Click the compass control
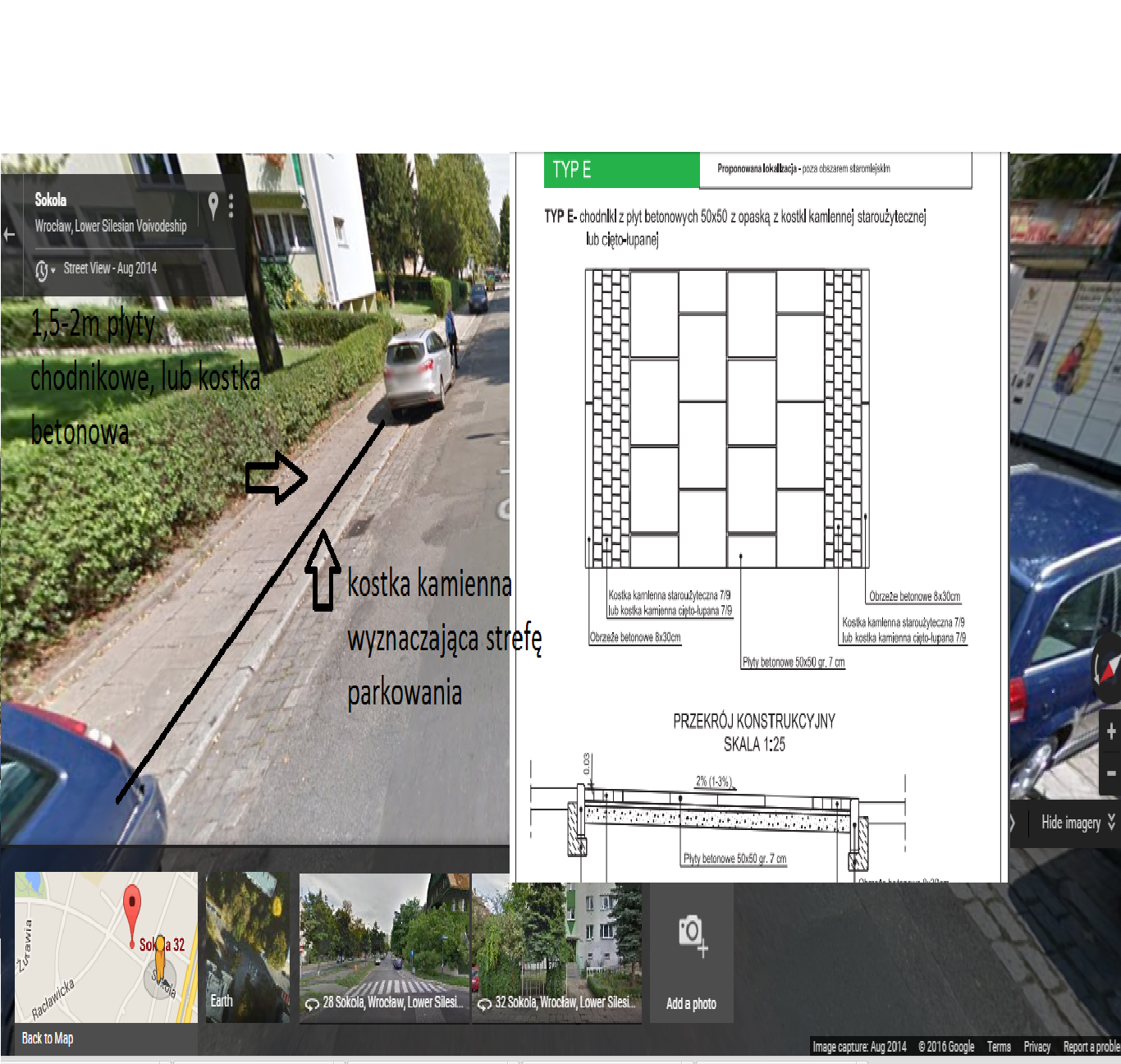Image resolution: width=1121 pixels, height=1064 pixels. (x=1107, y=669)
